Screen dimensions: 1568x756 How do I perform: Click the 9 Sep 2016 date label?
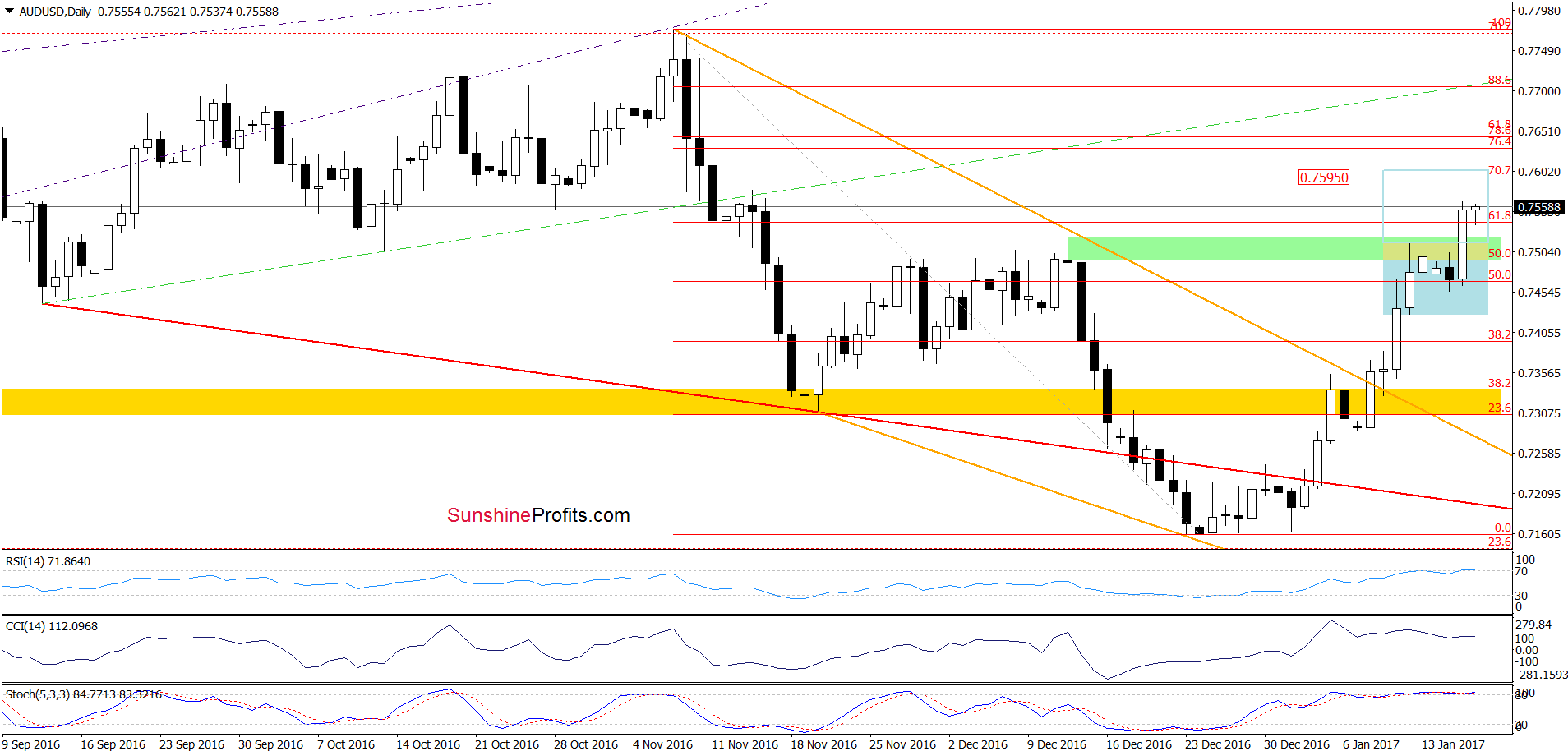click(30, 744)
